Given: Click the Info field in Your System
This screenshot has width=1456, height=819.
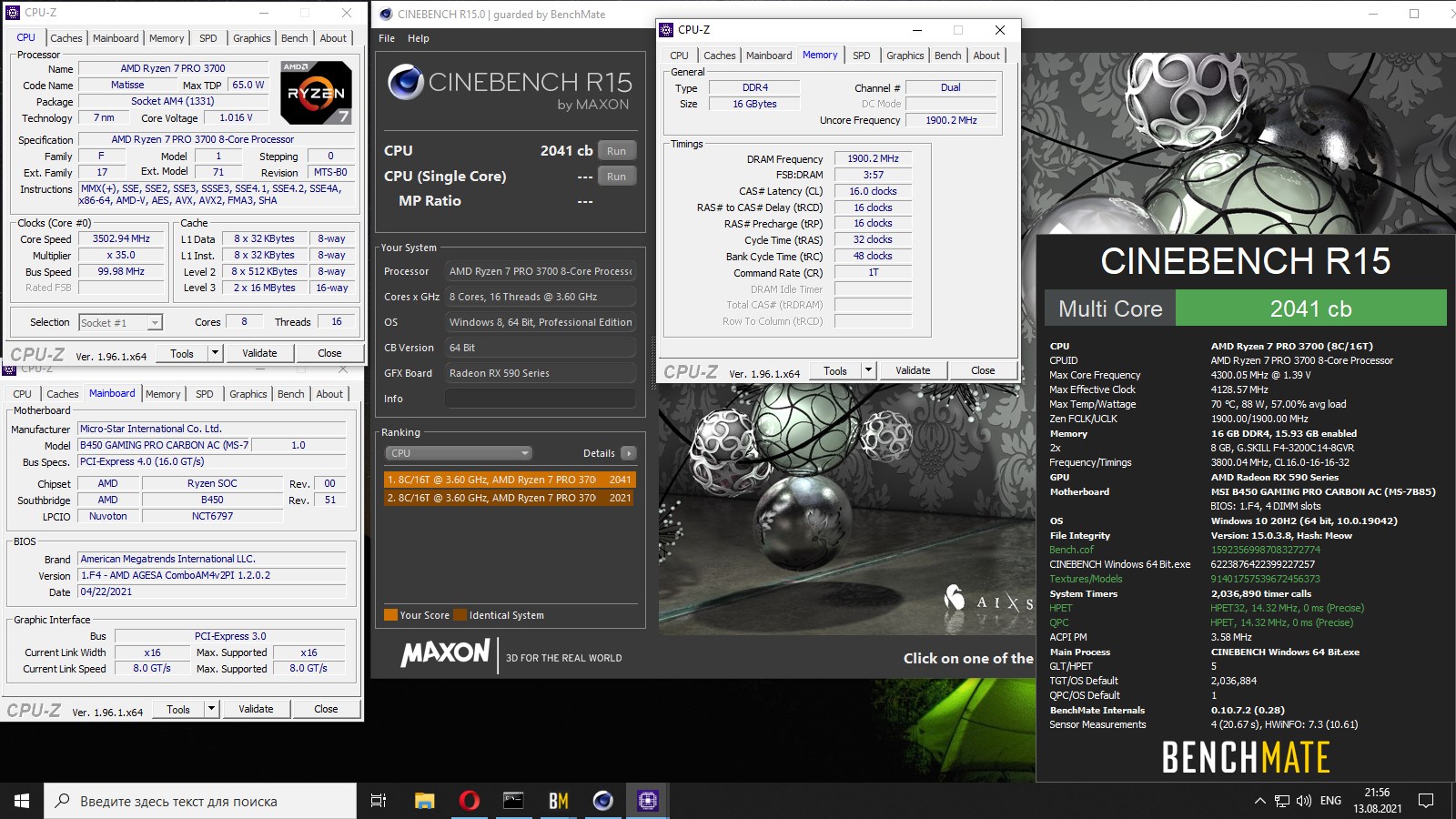Looking at the screenshot, I should [x=541, y=399].
